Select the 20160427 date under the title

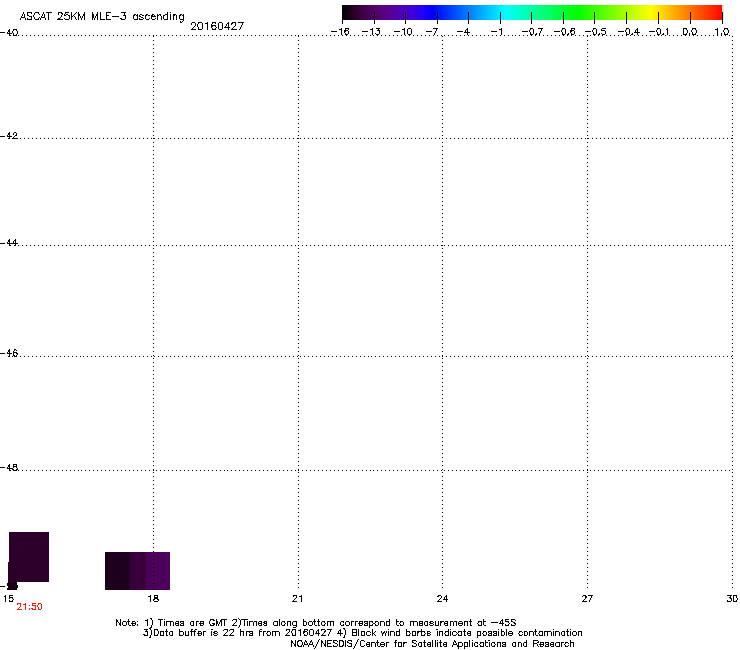217,26
